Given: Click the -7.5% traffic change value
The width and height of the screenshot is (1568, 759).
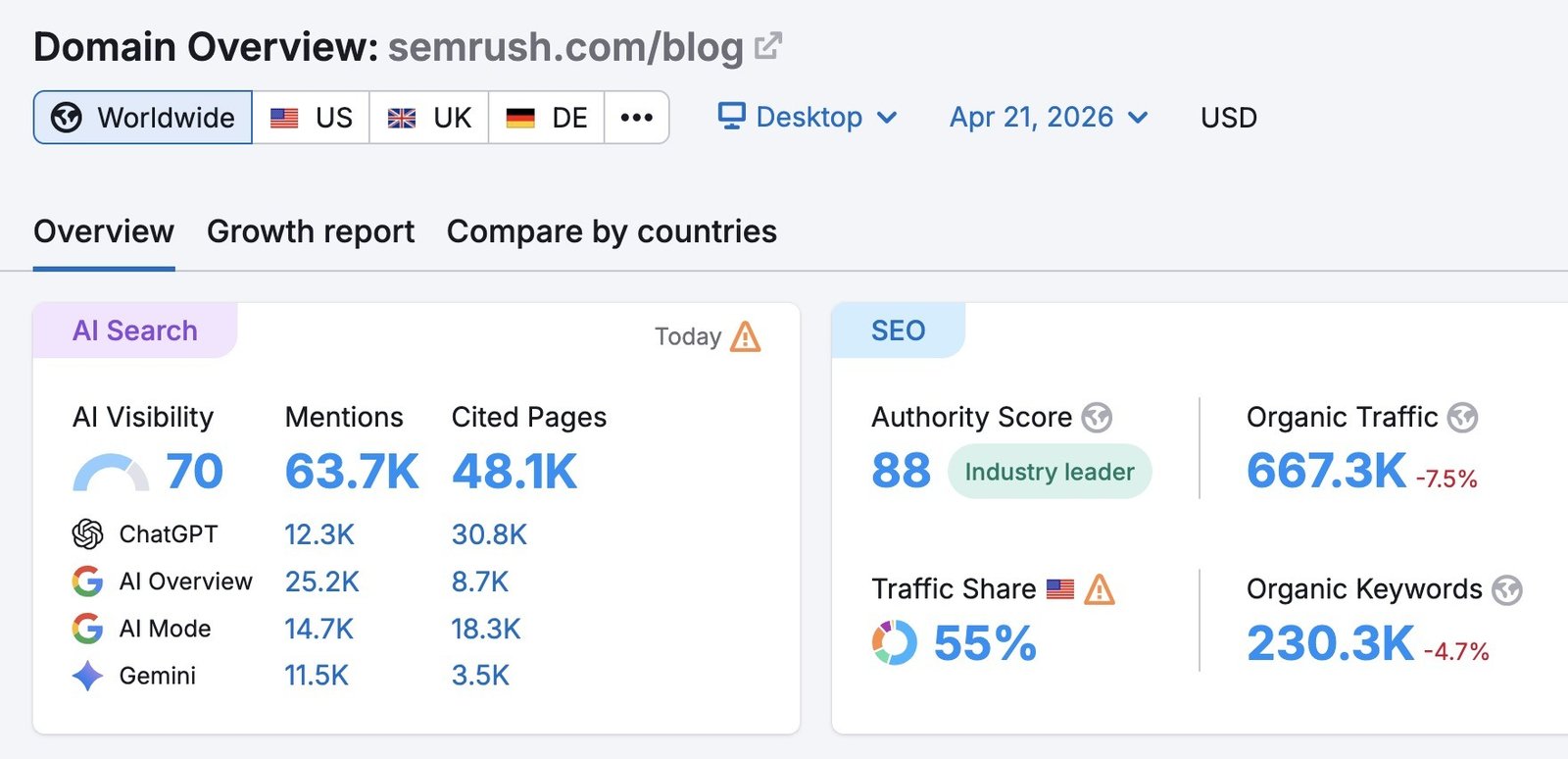Looking at the screenshot, I should coord(1446,479).
